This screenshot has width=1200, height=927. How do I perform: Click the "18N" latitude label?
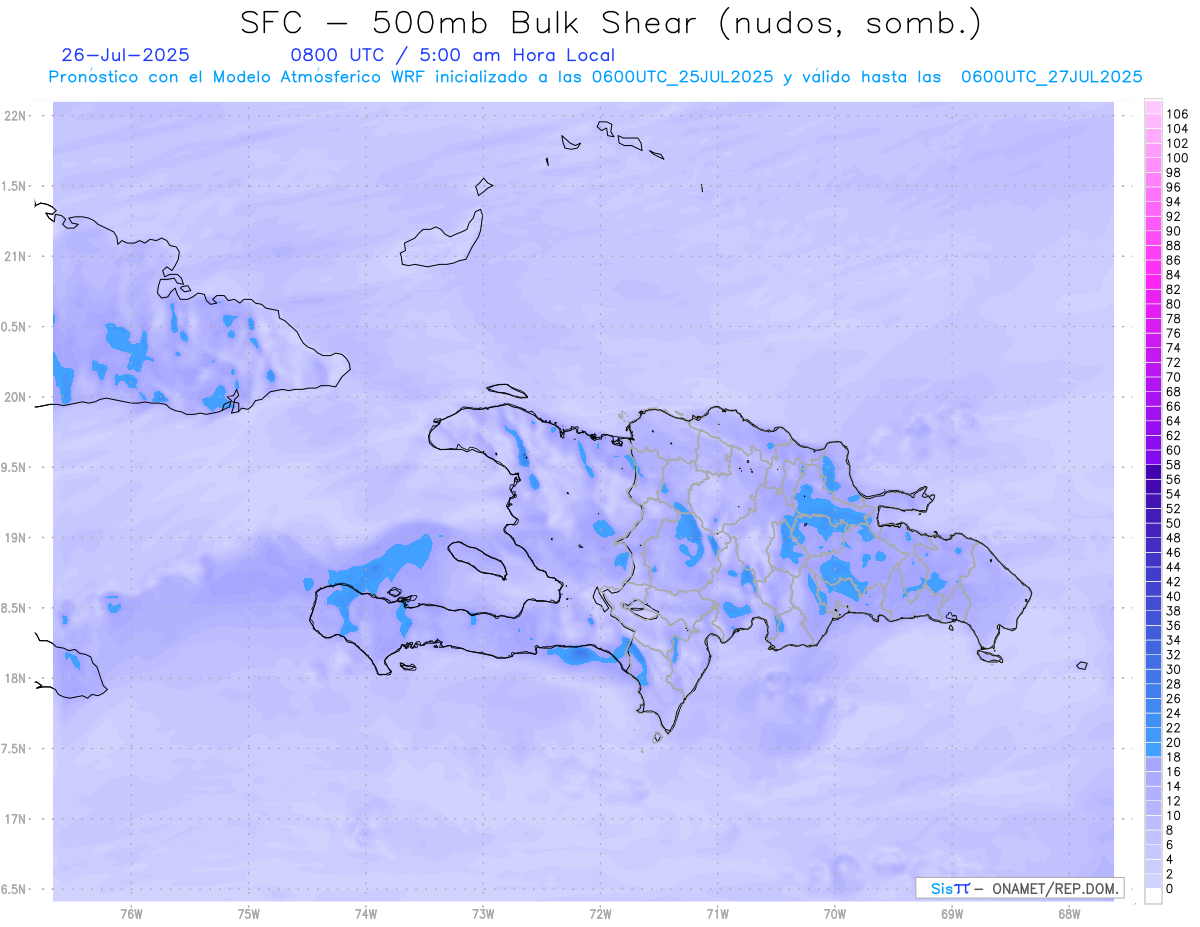(15, 678)
